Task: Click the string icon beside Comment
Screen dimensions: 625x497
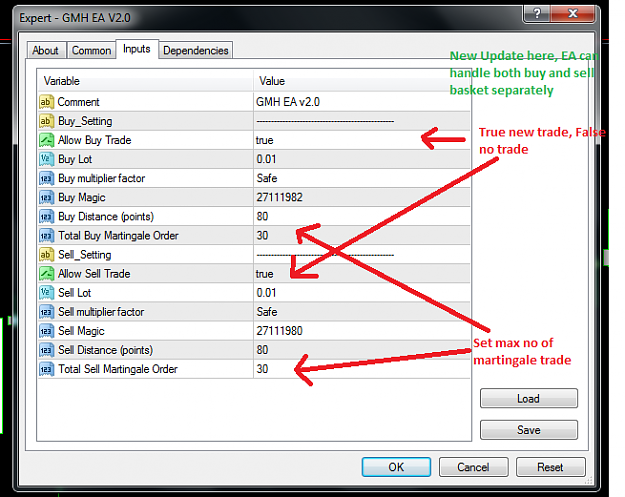Action: (46, 102)
